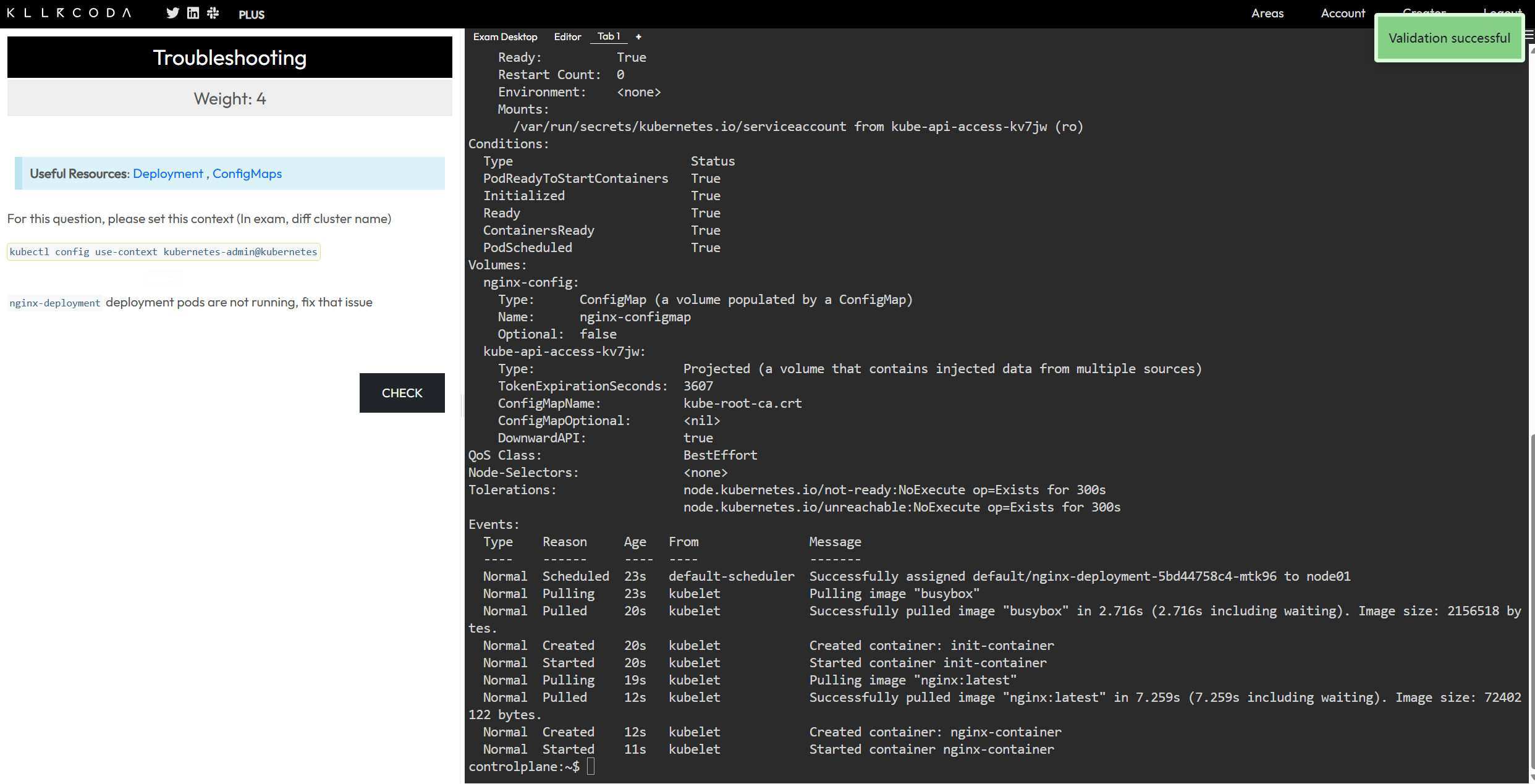Viewport: 1535px width, 784px height.
Task: Add a new terminal tab
Action: click(638, 37)
